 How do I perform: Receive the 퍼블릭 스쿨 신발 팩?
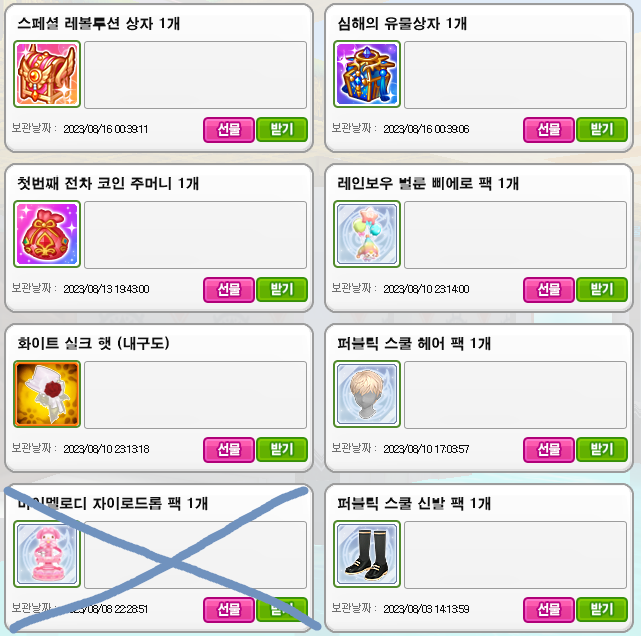coord(602,609)
